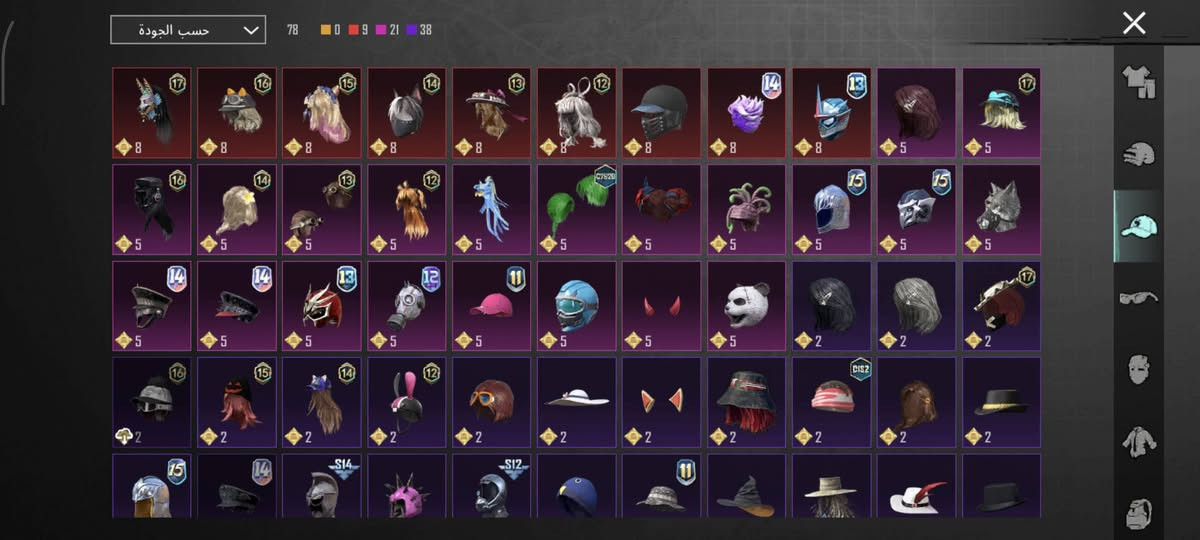
Task: Select the panda head mask item
Action: 749,306
